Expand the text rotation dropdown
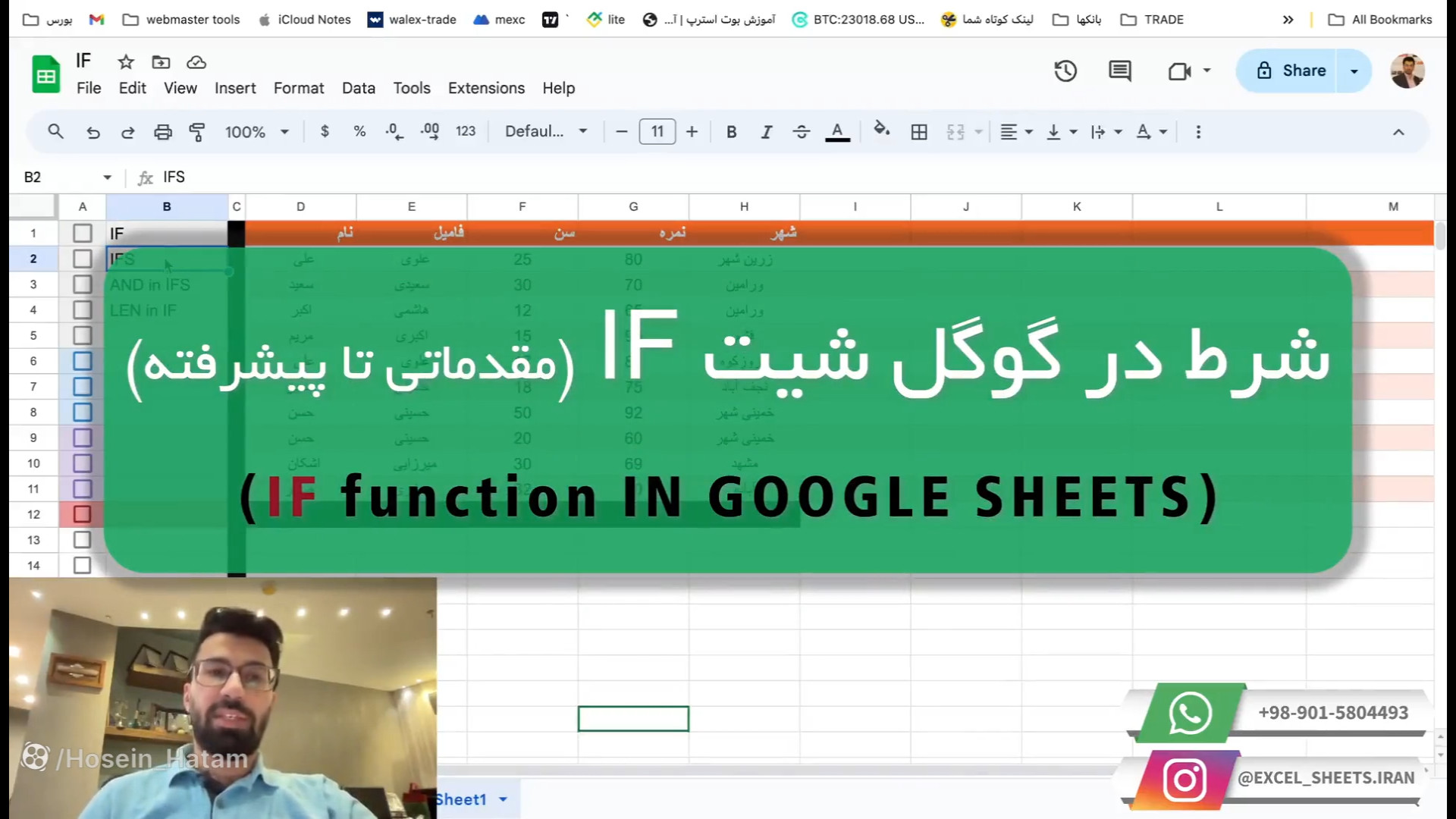This screenshot has width=1456, height=819. [1163, 132]
